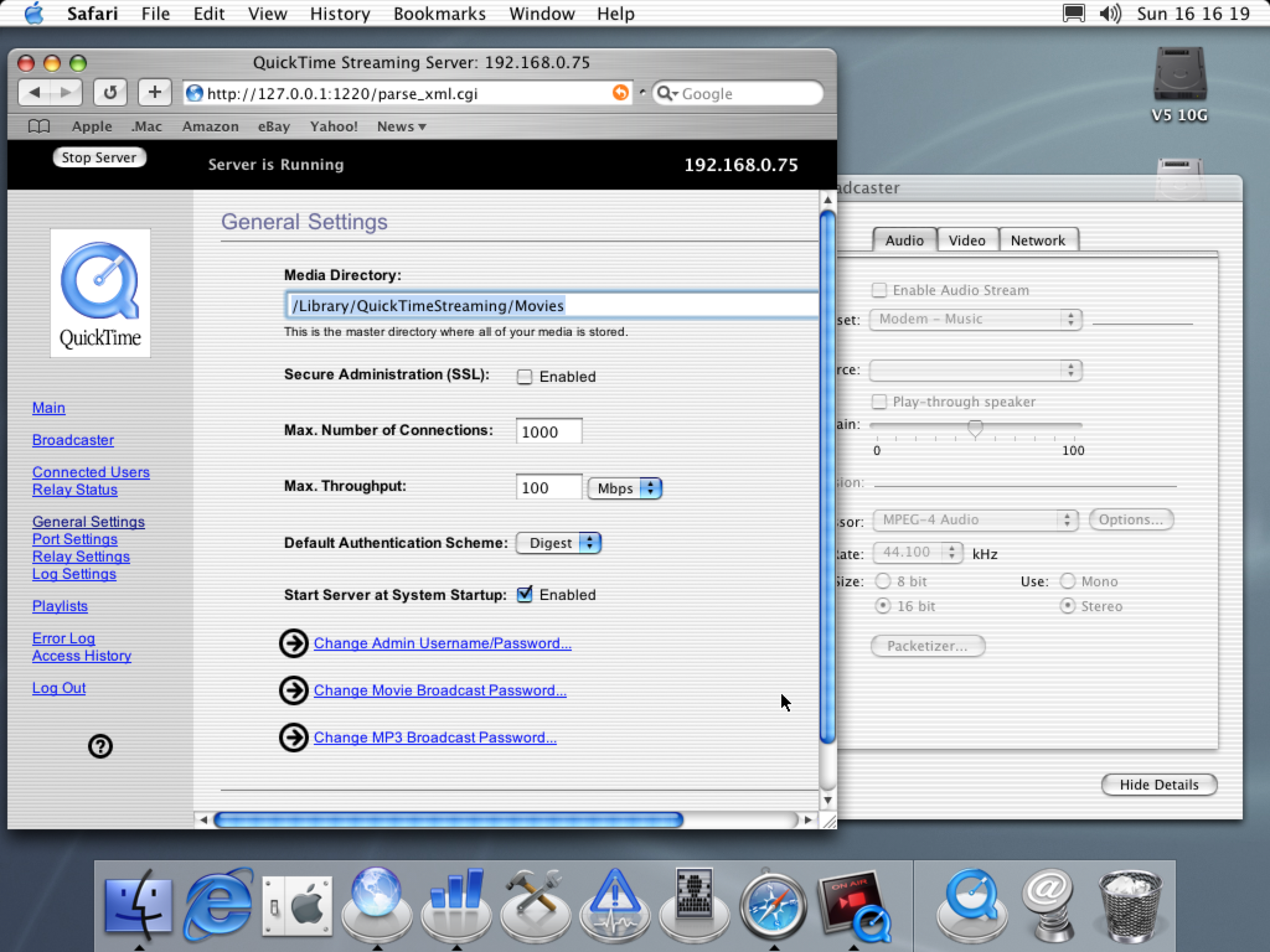Open the Playlists link
This screenshot has width=1270, height=952.
point(60,606)
